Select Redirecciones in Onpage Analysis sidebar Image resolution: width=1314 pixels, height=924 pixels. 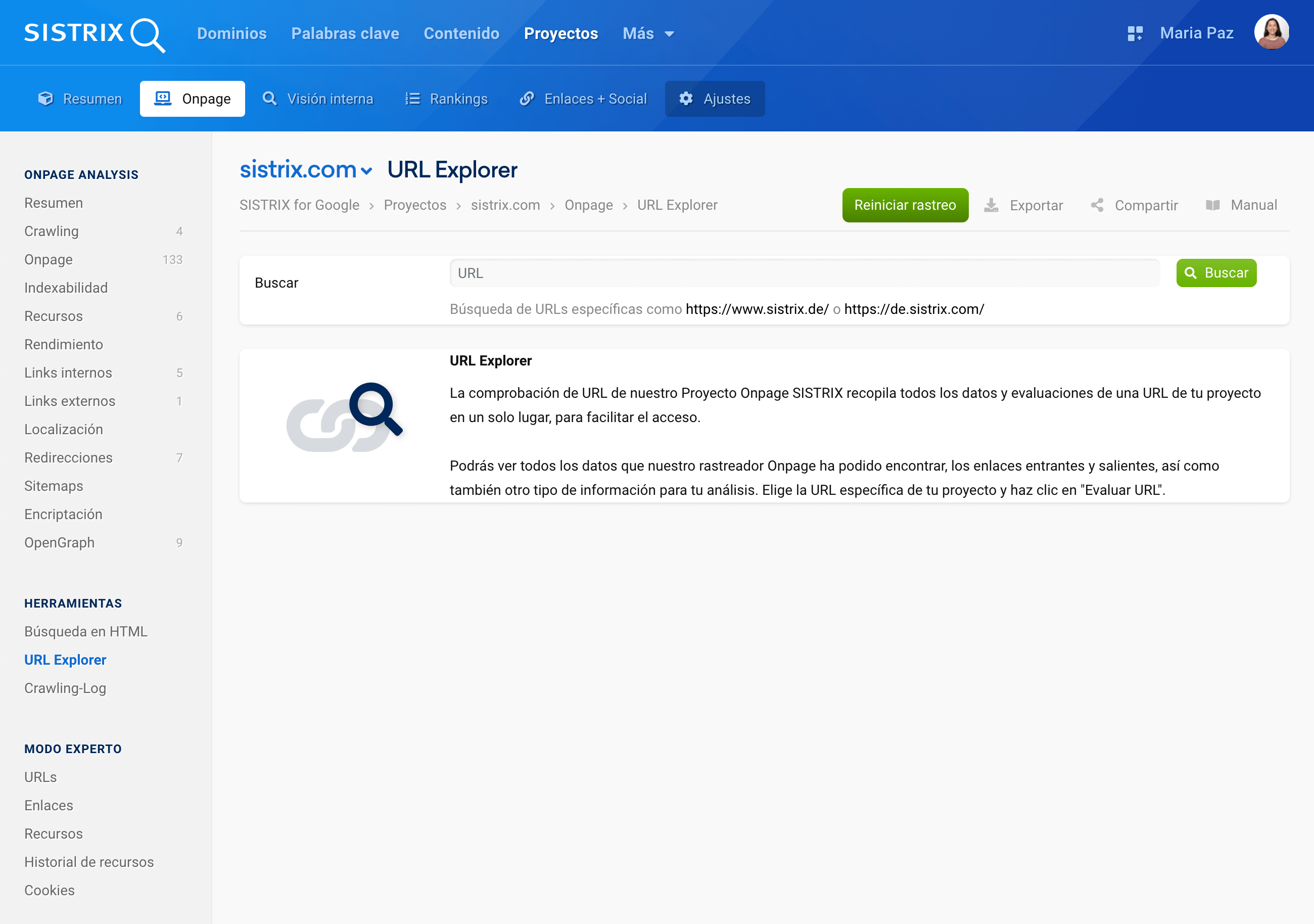click(x=68, y=457)
